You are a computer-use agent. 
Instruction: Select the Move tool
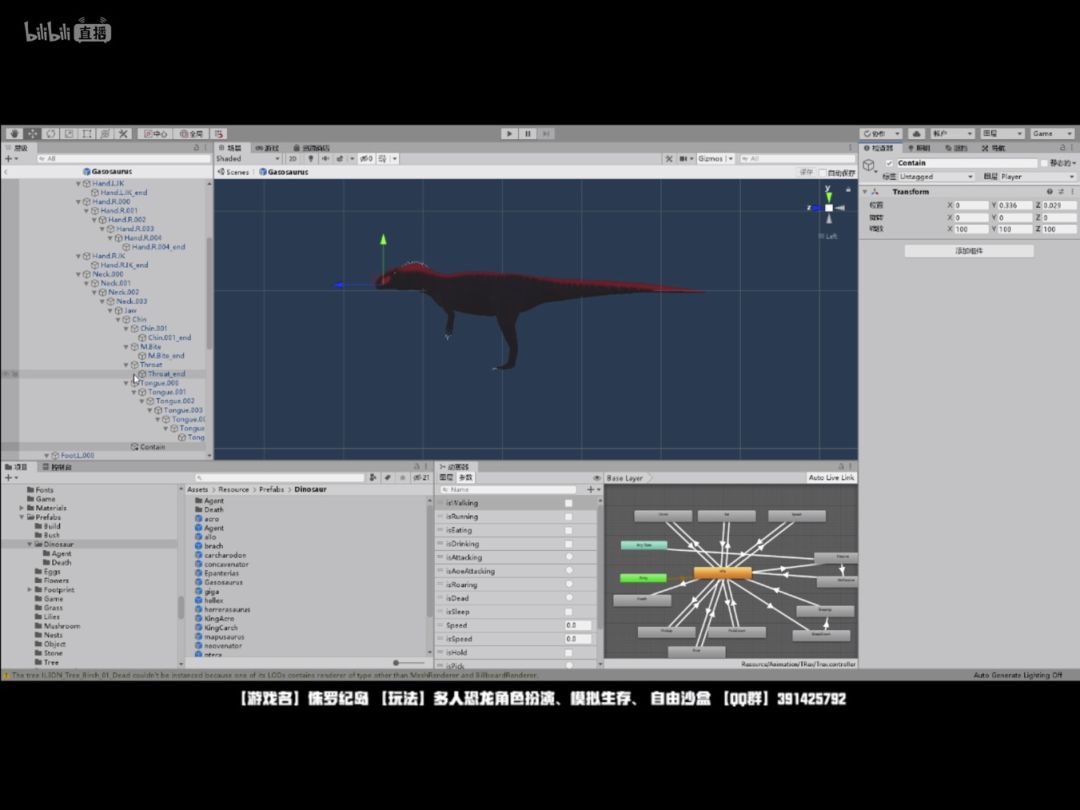click(32, 134)
